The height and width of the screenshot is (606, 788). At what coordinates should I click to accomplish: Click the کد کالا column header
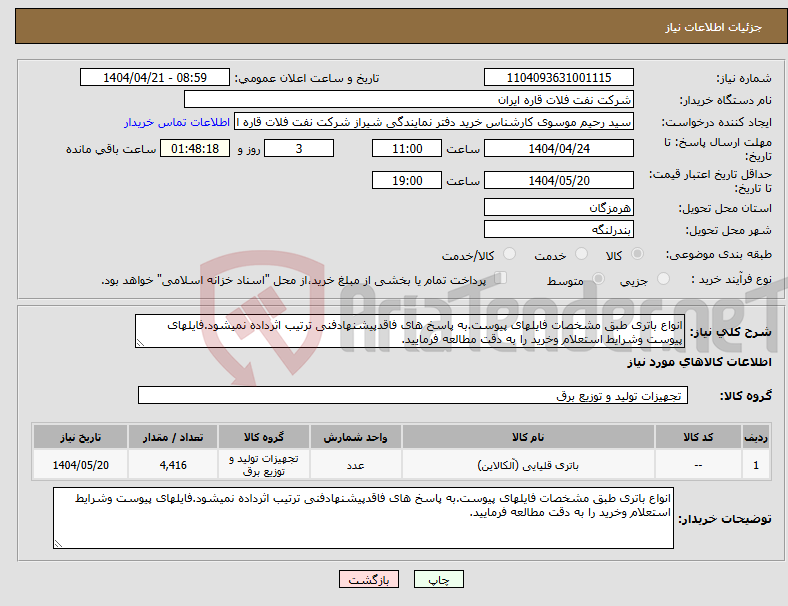click(x=699, y=437)
